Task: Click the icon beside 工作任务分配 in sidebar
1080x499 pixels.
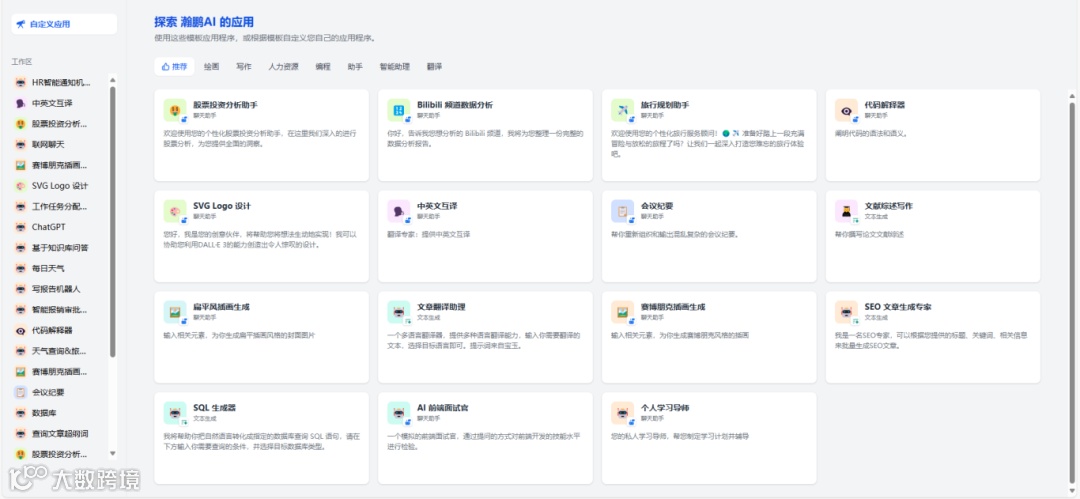Action: pyautogui.click(x=21, y=206)
